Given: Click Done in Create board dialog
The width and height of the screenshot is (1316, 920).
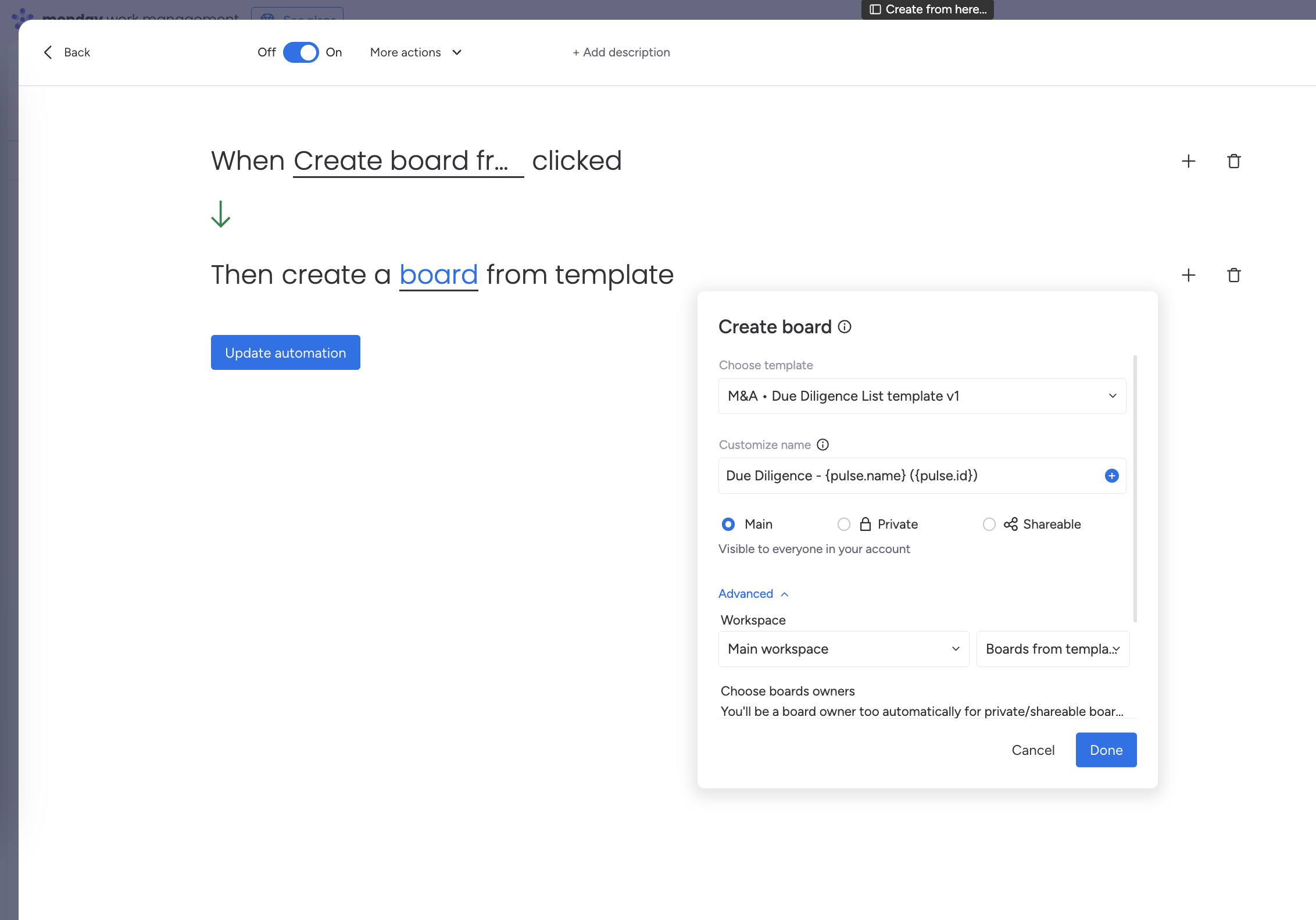Looking at the screenshot, I should (x=1106, y=750).
